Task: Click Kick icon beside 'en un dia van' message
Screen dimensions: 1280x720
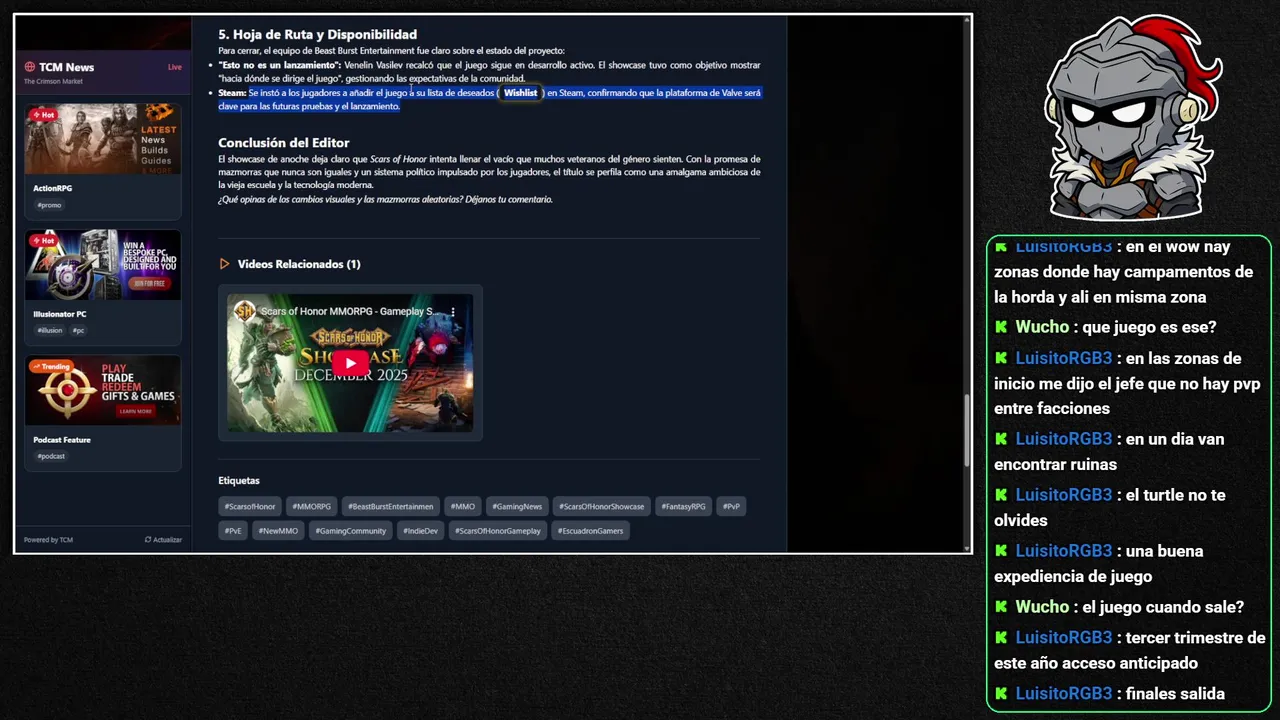Action: click(x=1001, y=439)
